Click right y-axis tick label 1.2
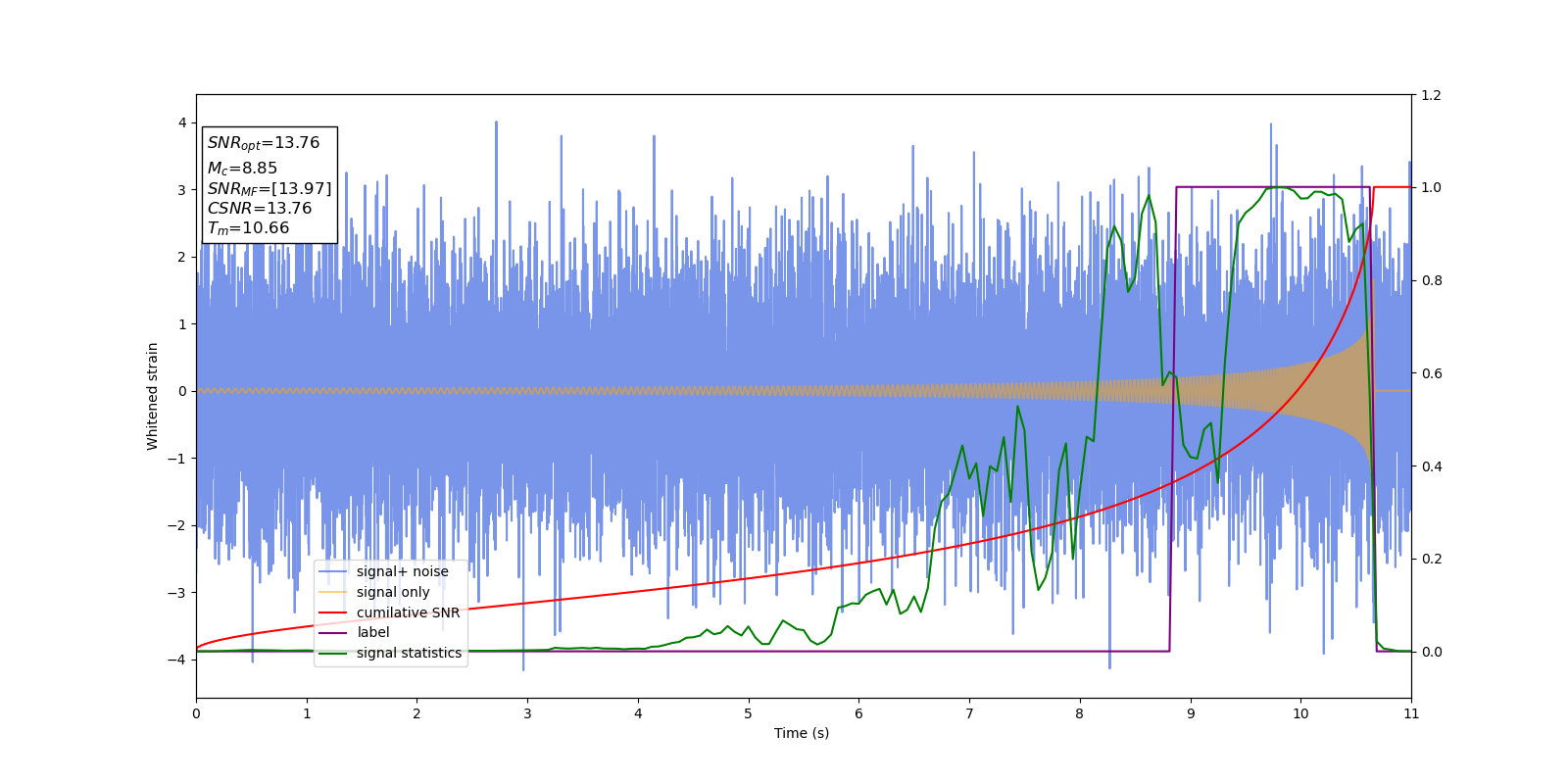Viewport: 1568px width, 784px height. click(1431, 95)
